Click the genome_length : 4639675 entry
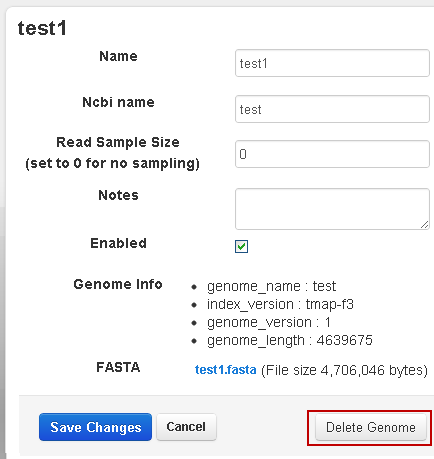The height and width of the screenshot is (459, 434). pos(289,340)
